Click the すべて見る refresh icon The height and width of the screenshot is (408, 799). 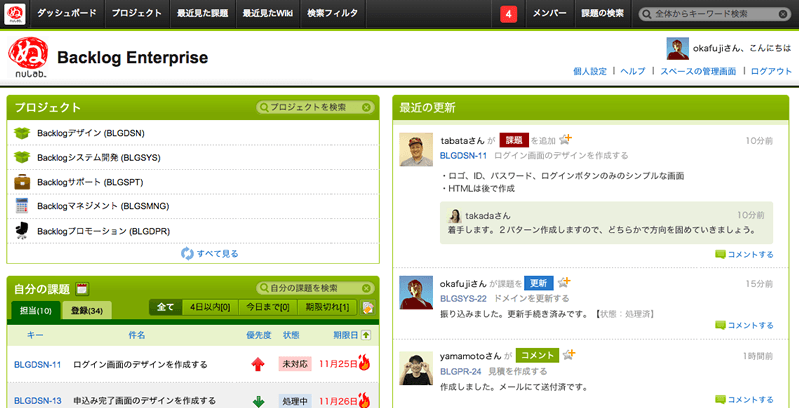(x=188, y=253)
